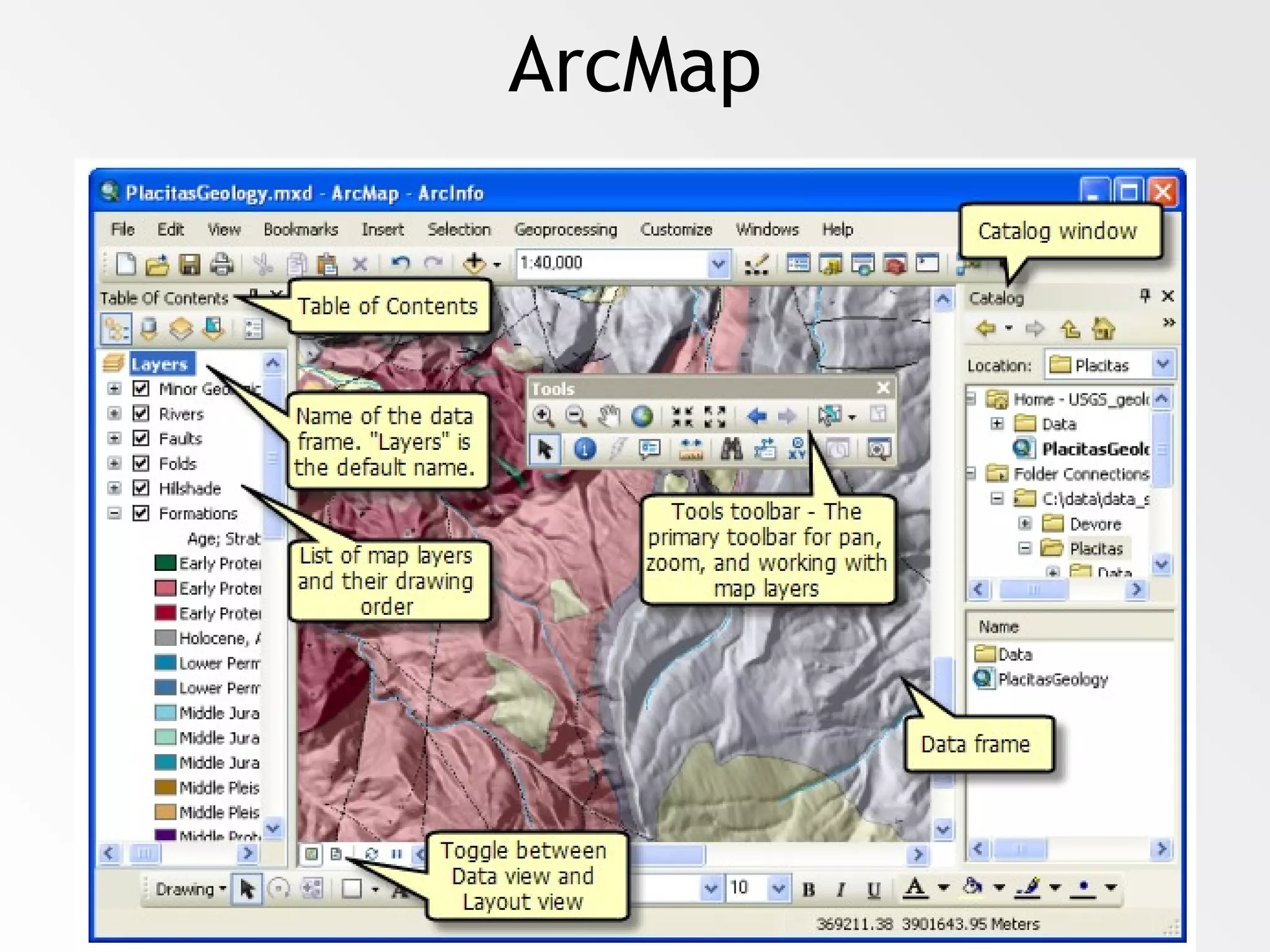Uncheck the Minor Geologic layer checkbox
Screen dimensions: 1270x952
point(141,389)
